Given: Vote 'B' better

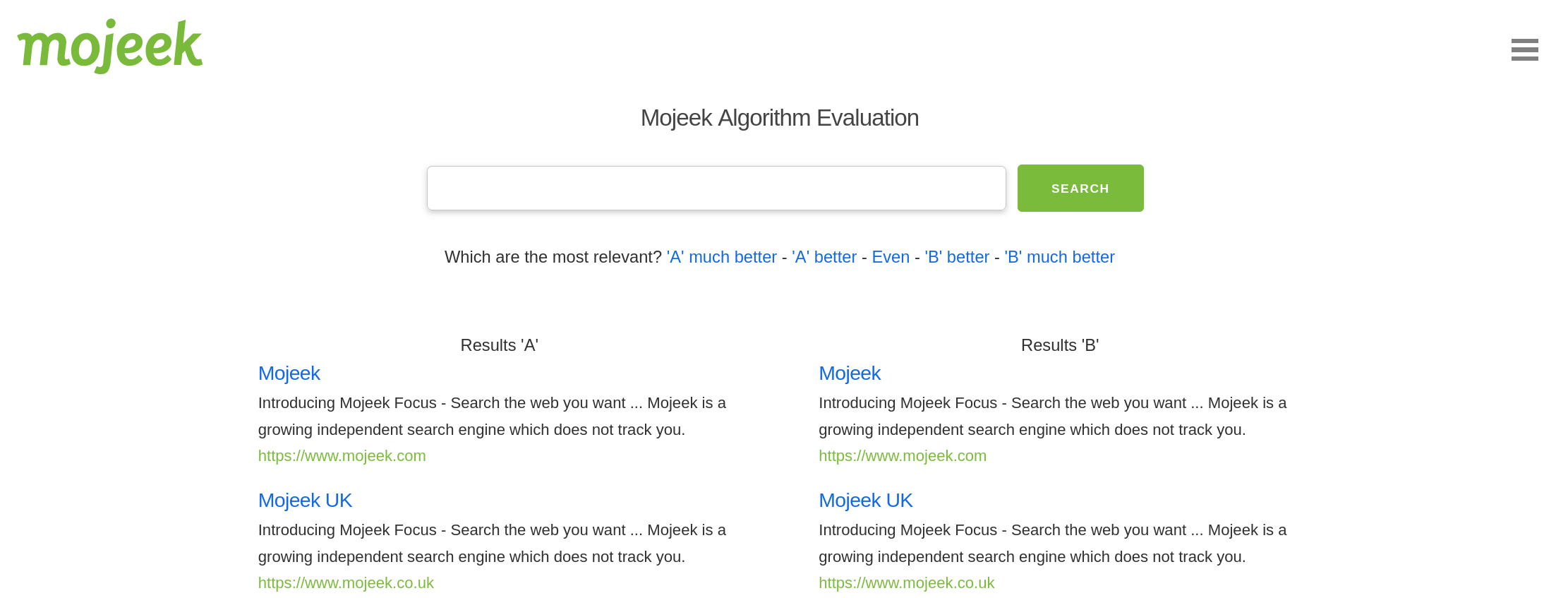Looking at the screenshot, I should tap(957, 257).
